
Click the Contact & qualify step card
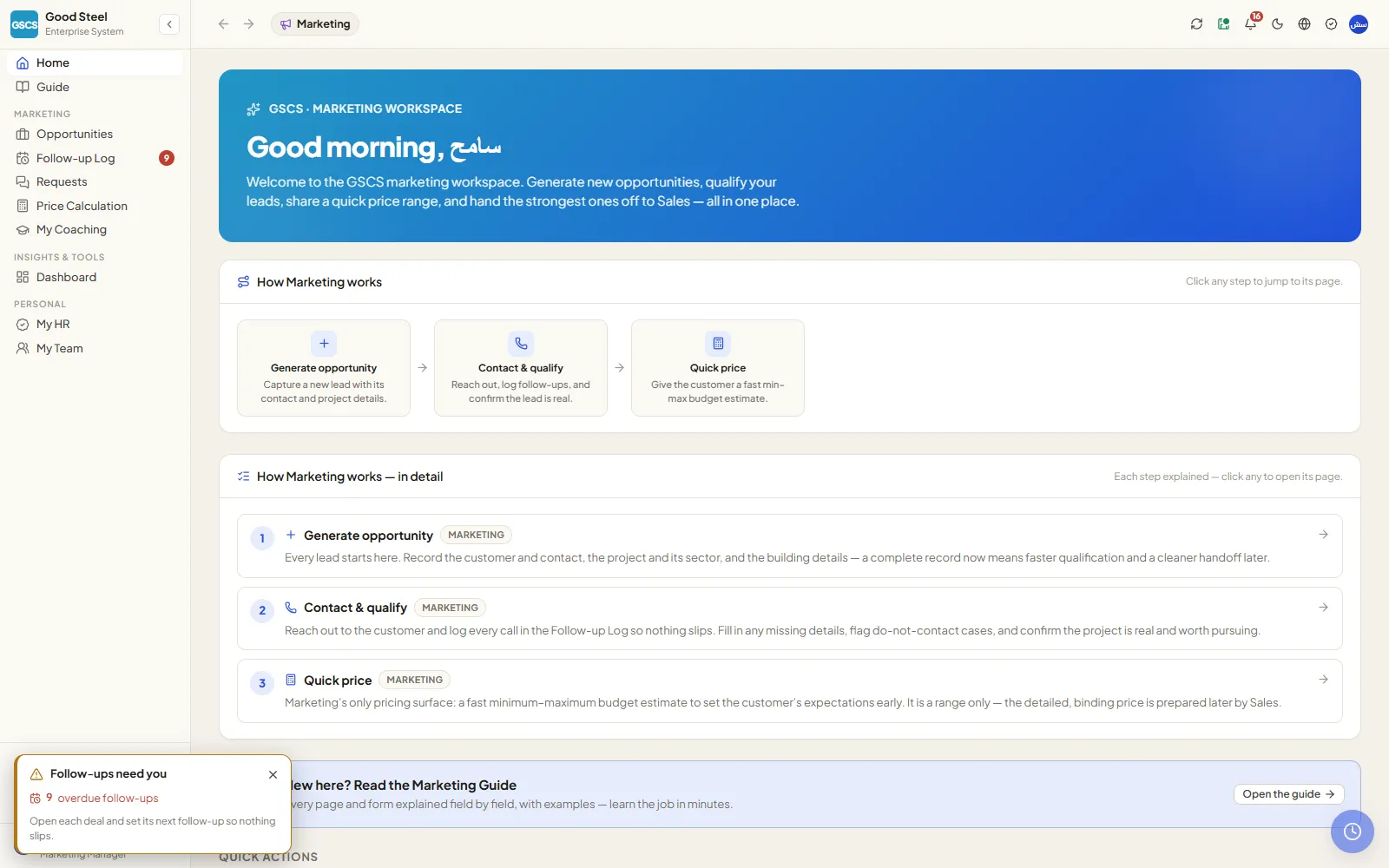pyautogui.click(x=521, y=368)
